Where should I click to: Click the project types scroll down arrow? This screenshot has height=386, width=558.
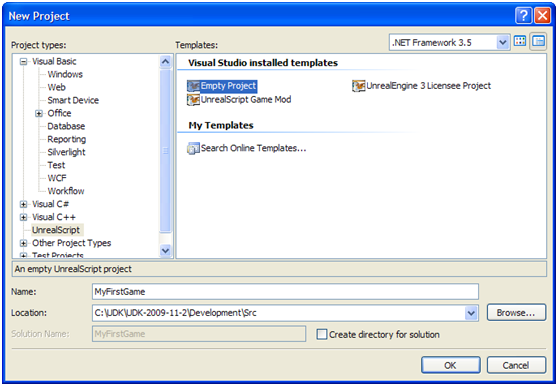pos(165,250)
